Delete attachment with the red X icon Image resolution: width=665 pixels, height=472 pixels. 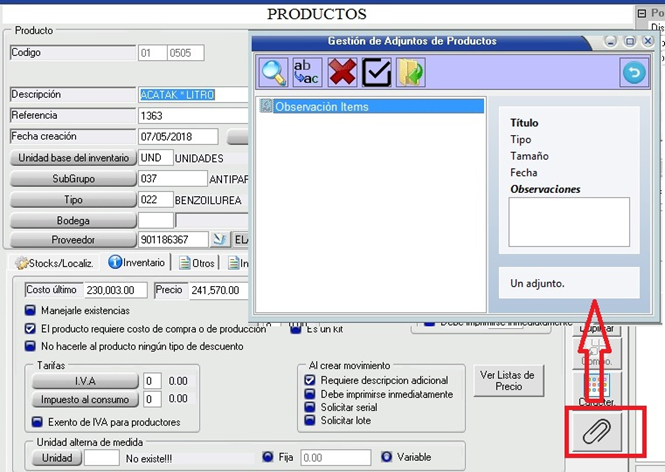point(342,72)
